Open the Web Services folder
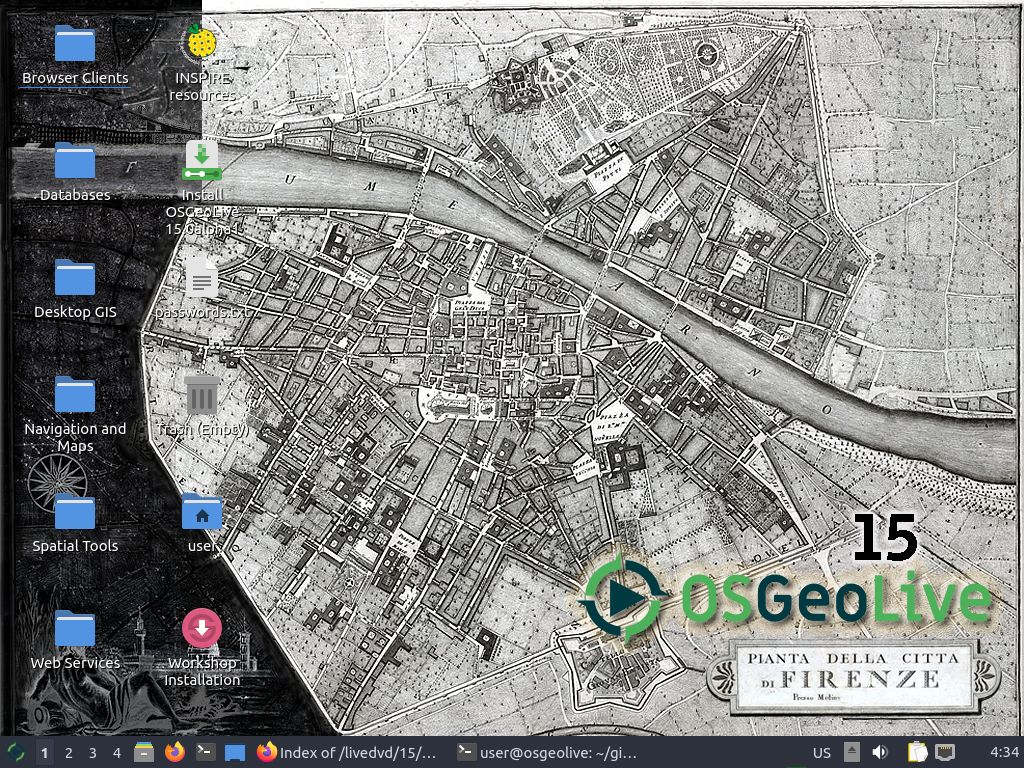This screenshot has width=1024, height=768. click(75, 630)
